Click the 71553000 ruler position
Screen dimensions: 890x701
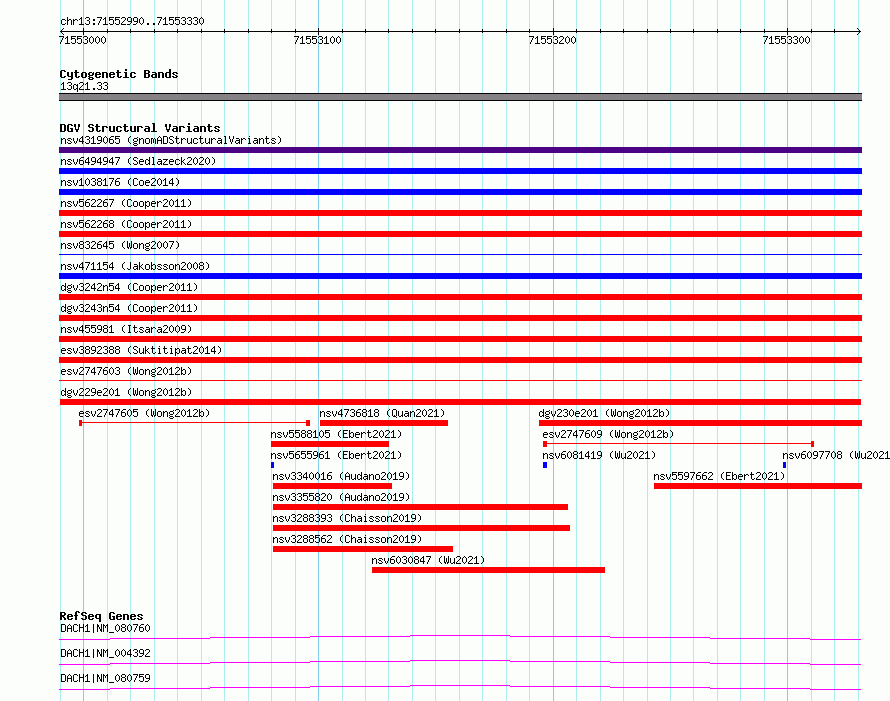(82, 40)
